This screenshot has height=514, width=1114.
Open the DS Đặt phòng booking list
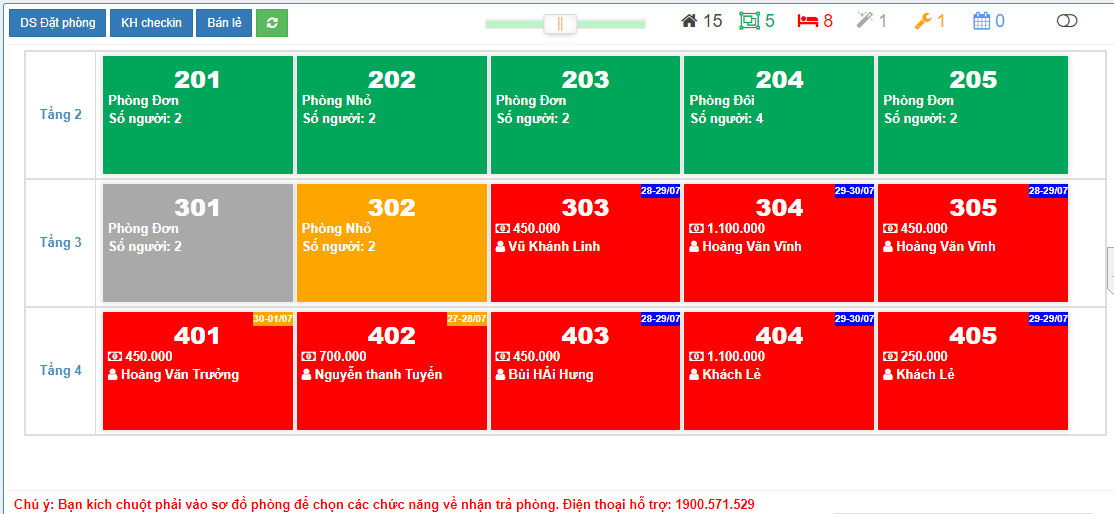tap(57, 23)
